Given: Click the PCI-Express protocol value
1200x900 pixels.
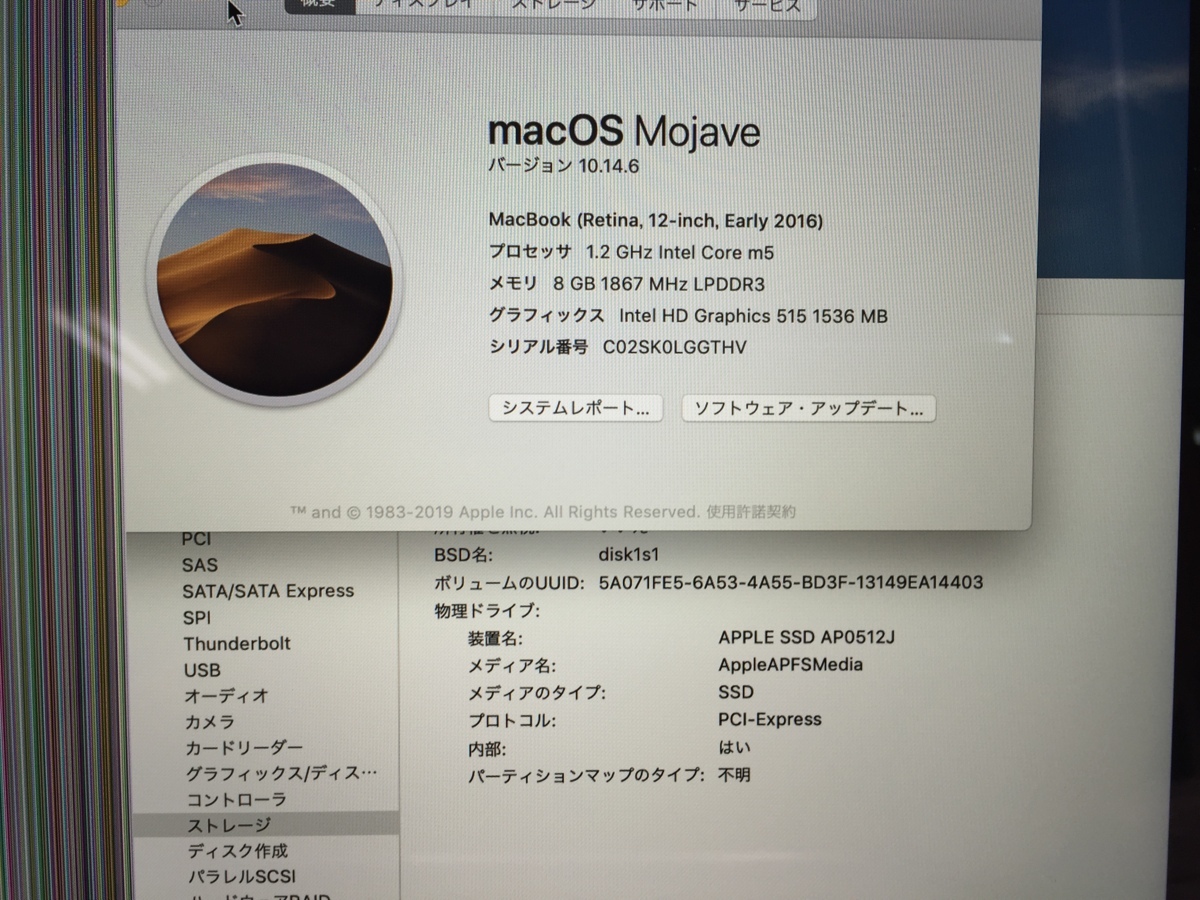Looking at the screenshot, I should point(770,719).
